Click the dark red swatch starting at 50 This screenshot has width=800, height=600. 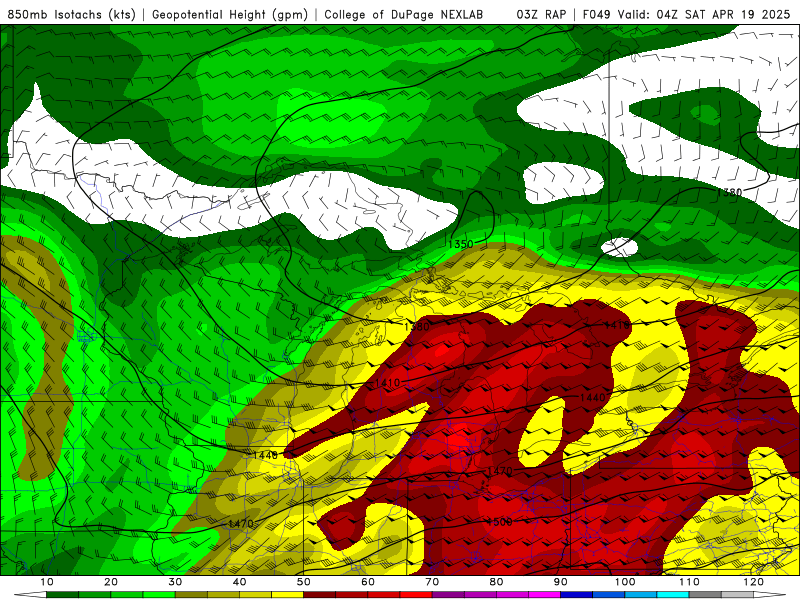[320, 595]
